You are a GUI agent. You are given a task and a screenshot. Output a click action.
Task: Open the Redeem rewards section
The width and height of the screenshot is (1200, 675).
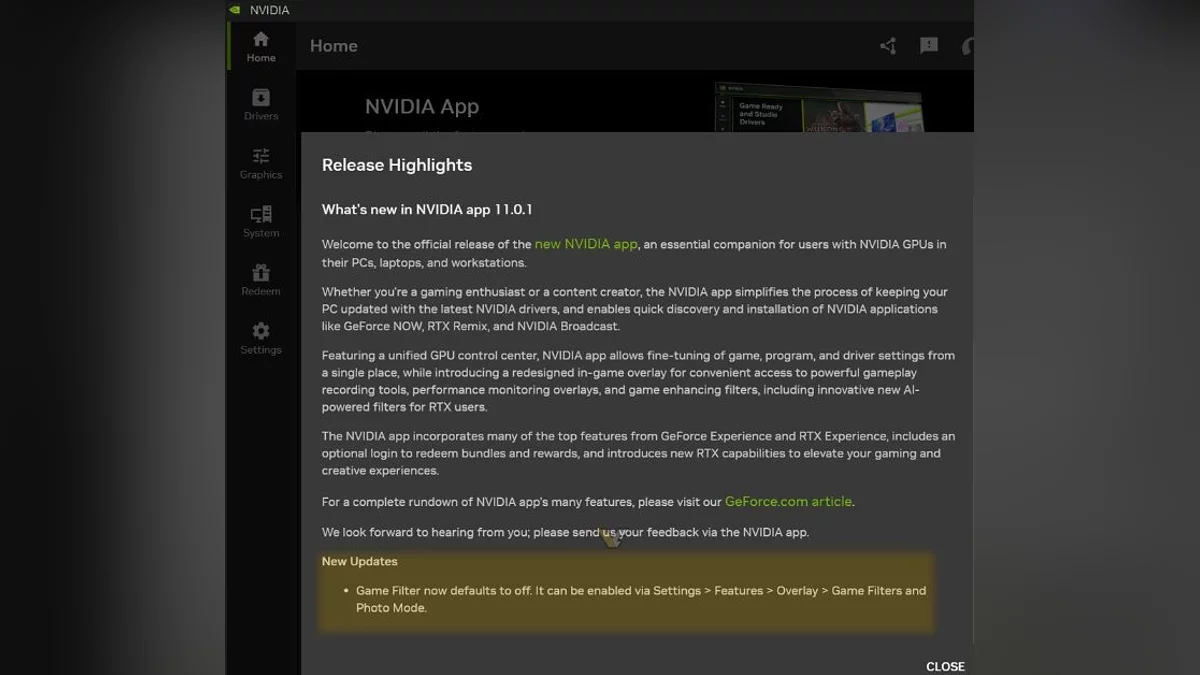pos(261,280)
